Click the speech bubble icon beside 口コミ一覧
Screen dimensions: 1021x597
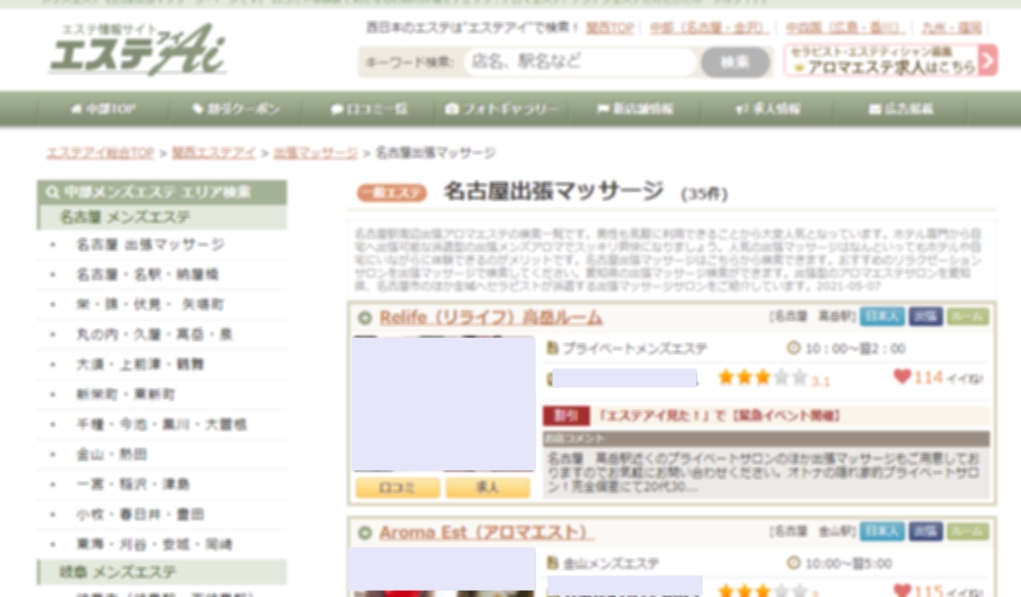[x=337, y=109]
